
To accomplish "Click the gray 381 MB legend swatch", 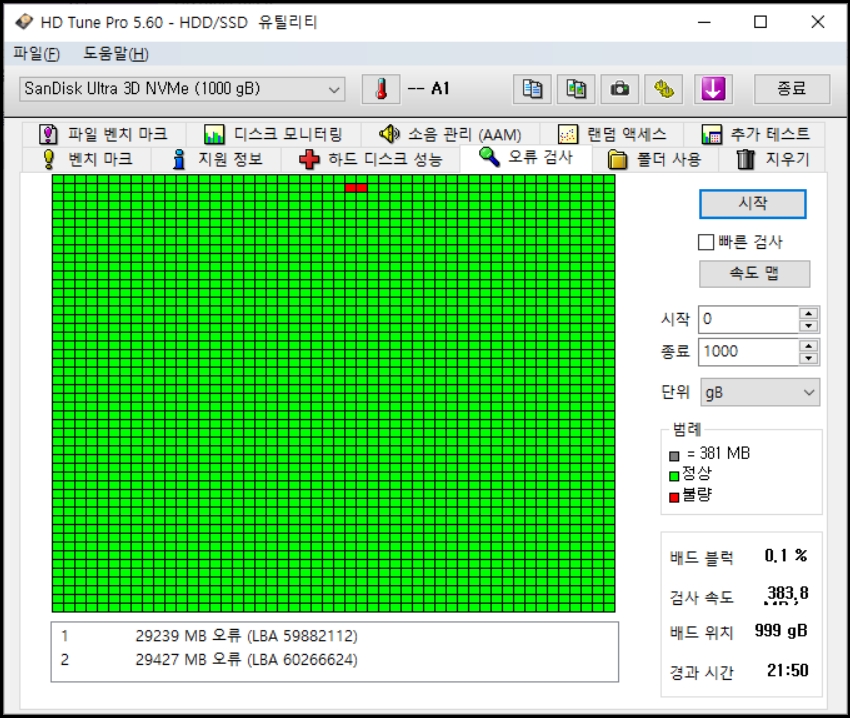I will (x=674, y=456).
